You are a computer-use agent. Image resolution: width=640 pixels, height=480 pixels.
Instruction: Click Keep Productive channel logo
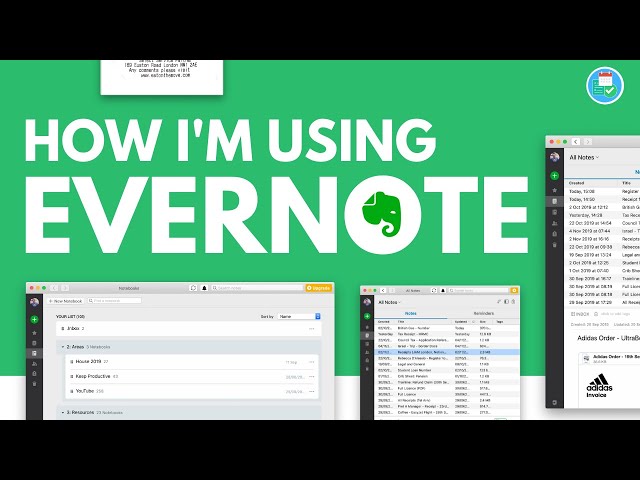tap(605, 86)
